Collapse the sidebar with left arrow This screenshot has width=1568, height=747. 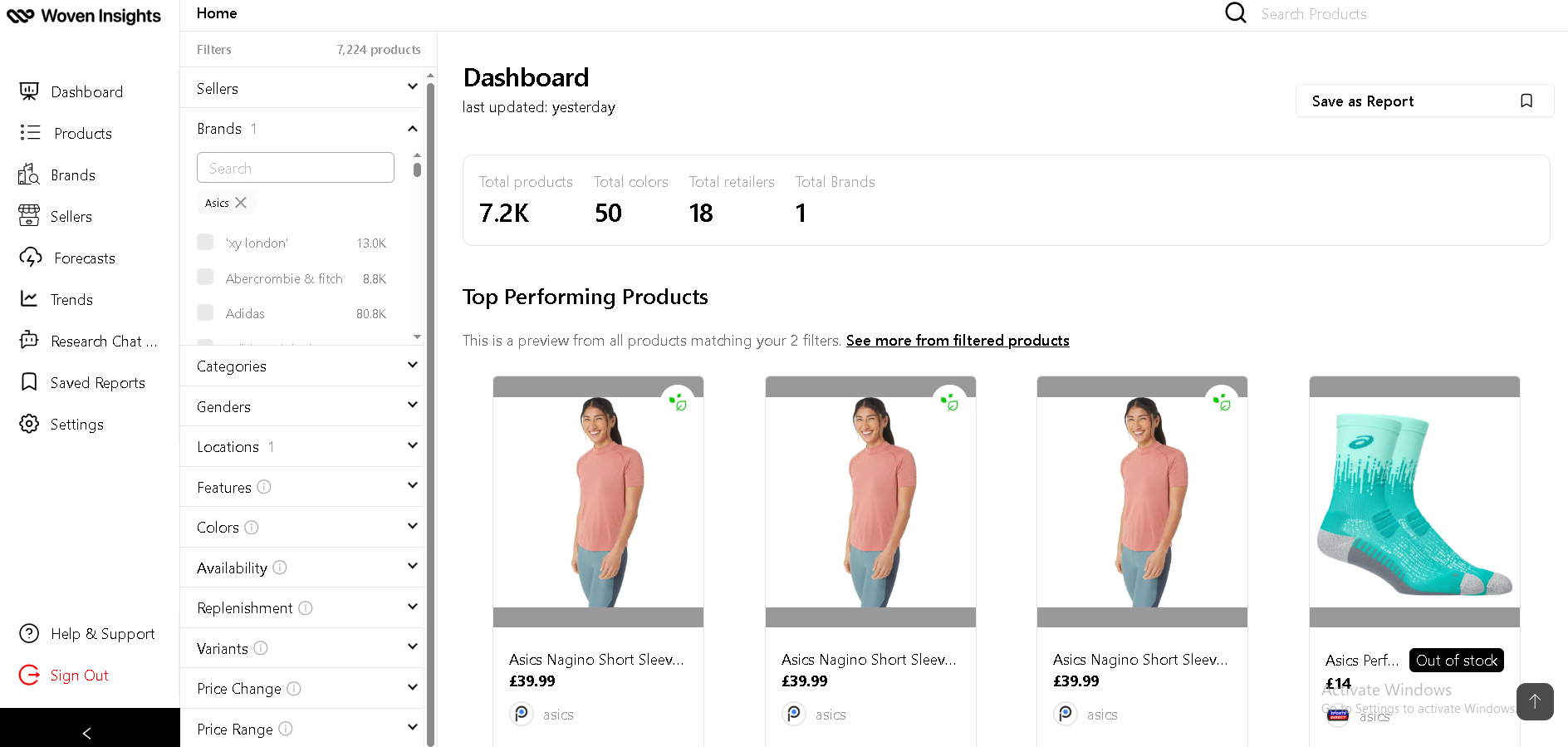pyautogui.click(x=86, y=733)
